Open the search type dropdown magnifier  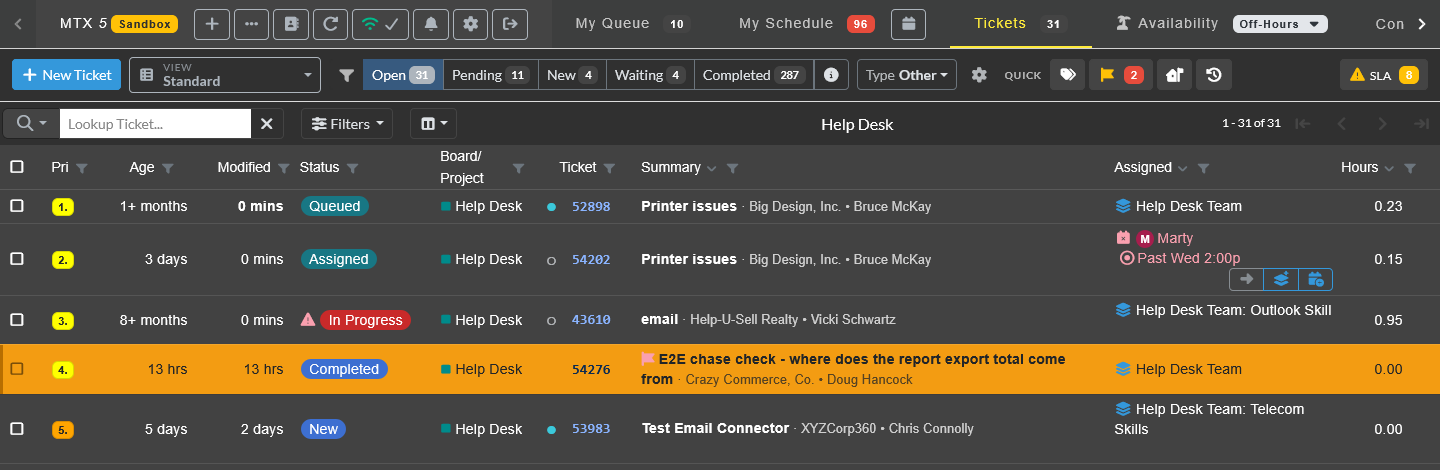tap(31, 124)
